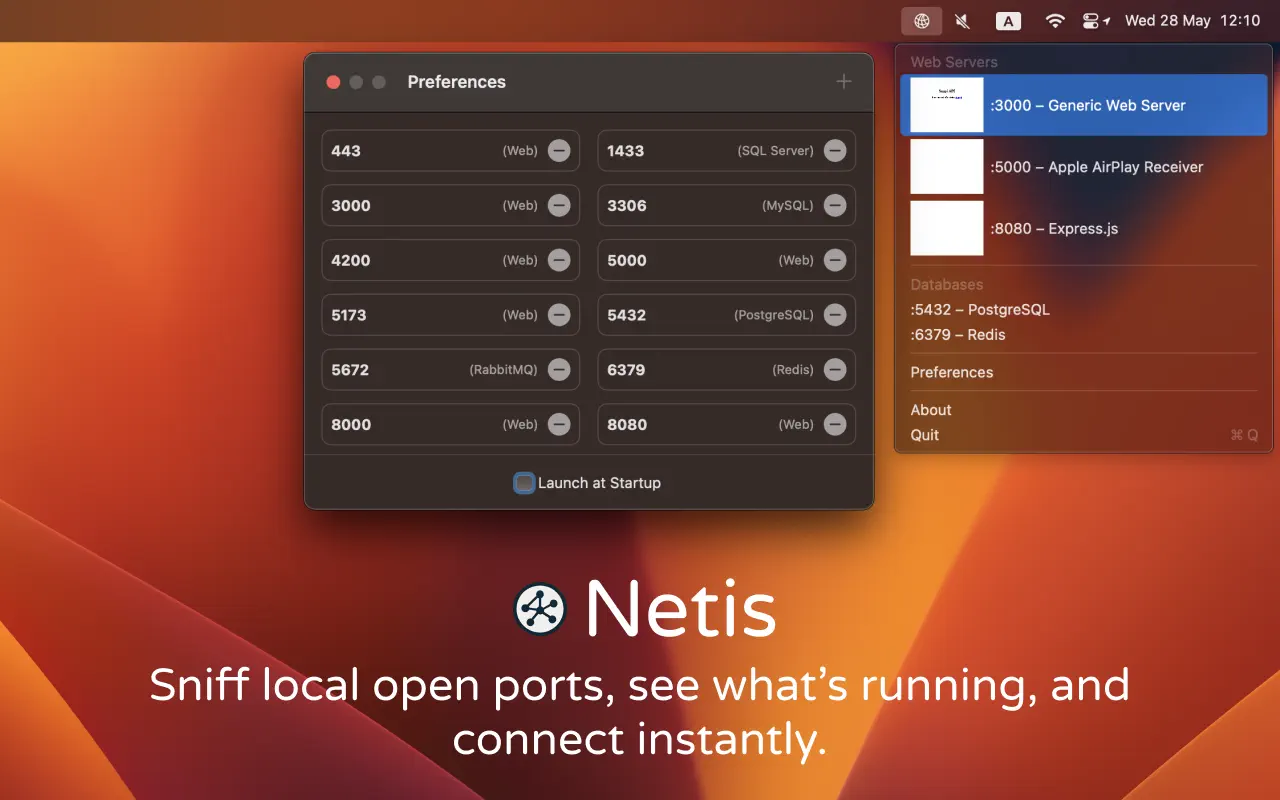Remove port 1433 SQL Server via minus icon
The height and width of the screenshot is (800, 1280).
coord(835,150)
